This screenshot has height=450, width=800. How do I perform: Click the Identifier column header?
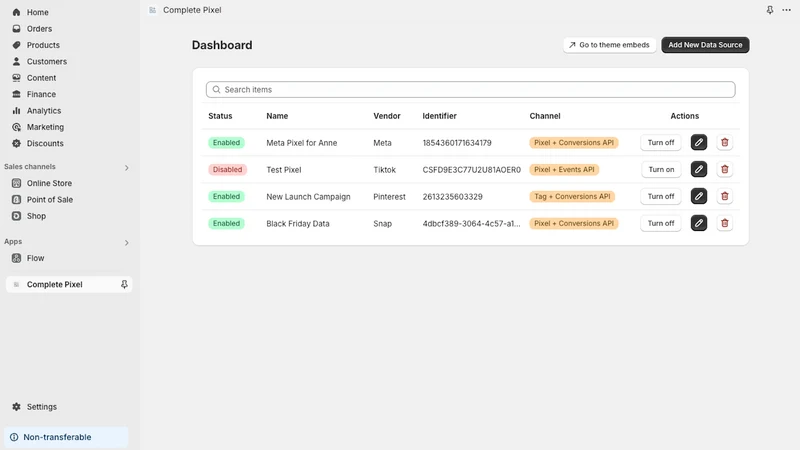439,116
